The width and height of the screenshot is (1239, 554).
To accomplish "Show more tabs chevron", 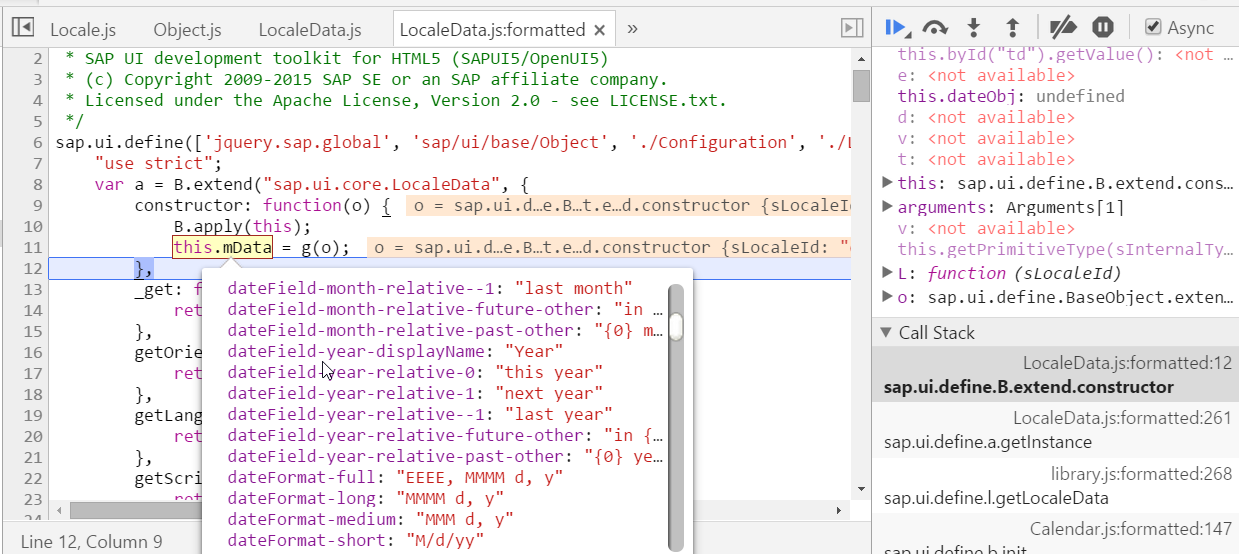I will tap(632, 28).
